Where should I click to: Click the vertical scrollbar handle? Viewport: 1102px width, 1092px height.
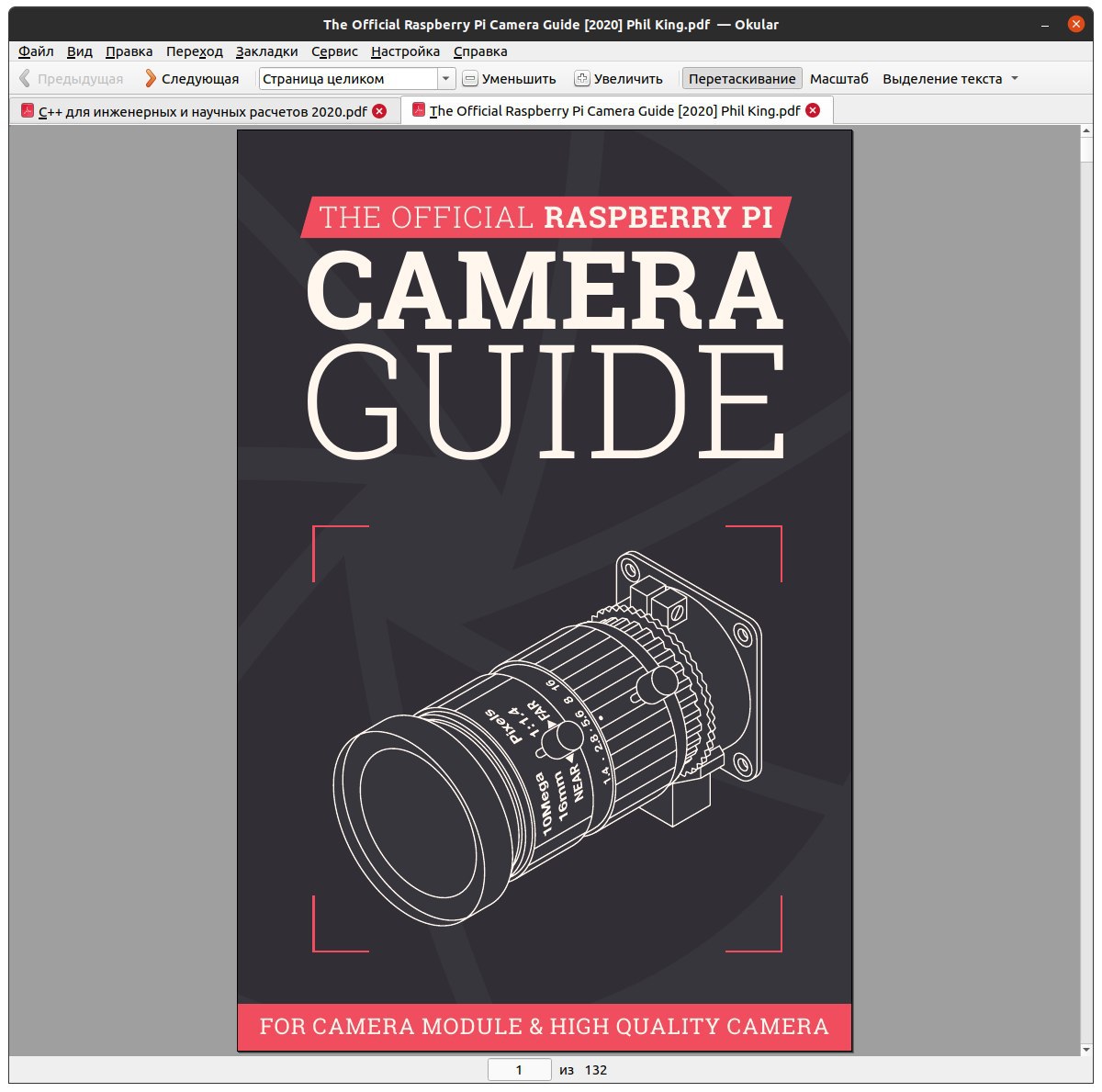(1086, 151)
